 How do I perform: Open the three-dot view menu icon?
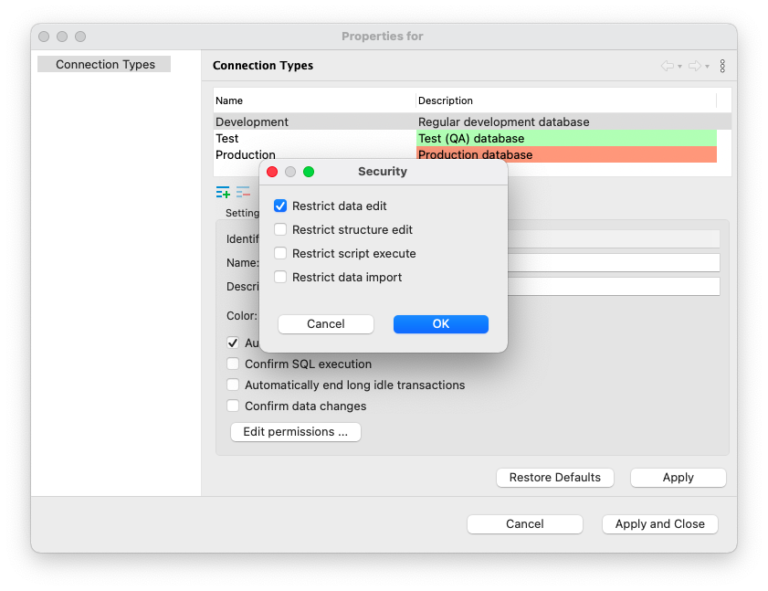pyautogui.click(x=722, y=66)
